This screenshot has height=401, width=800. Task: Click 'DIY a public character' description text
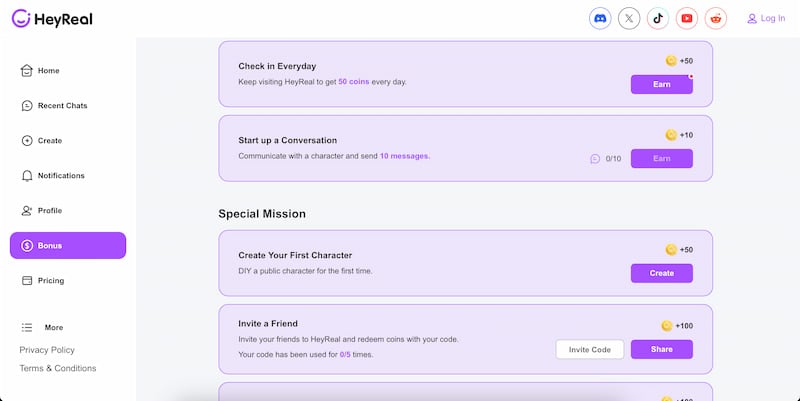pos(305,271)
